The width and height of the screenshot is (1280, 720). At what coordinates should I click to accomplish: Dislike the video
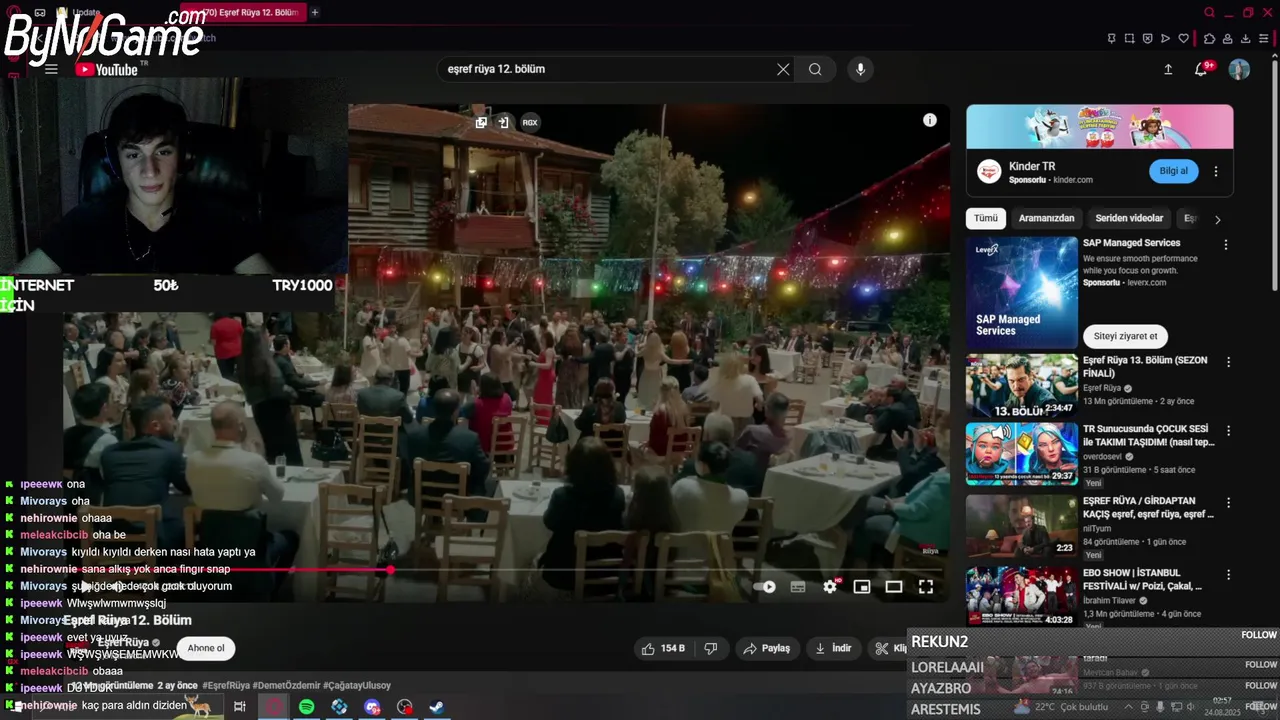point(711,648)
